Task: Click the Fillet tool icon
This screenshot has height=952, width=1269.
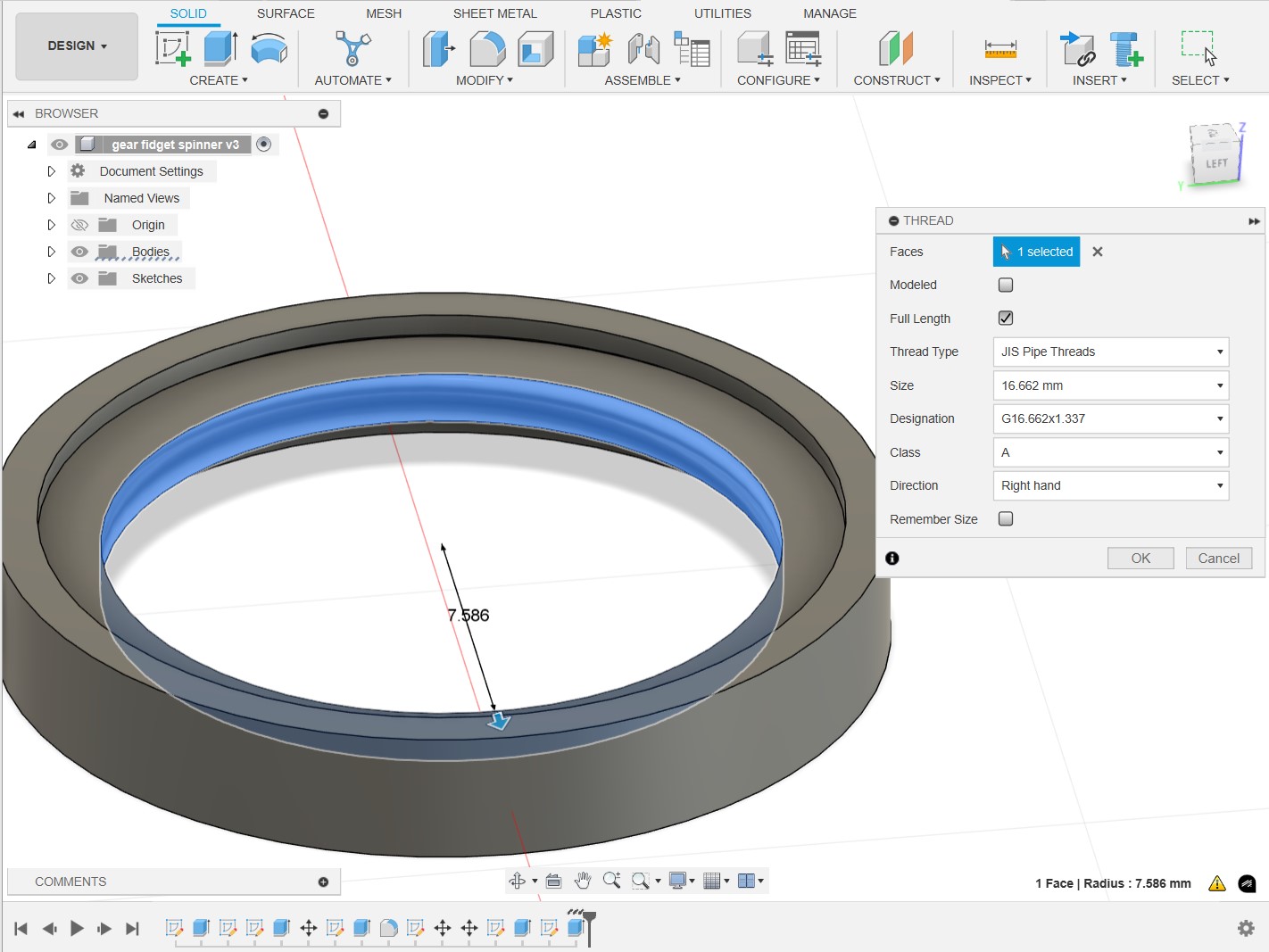Action: point(487,48)
